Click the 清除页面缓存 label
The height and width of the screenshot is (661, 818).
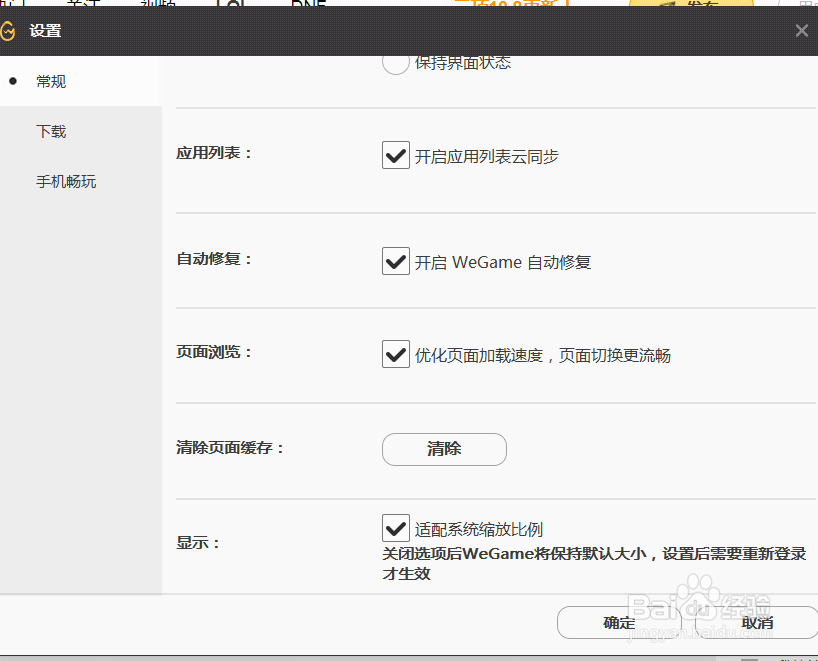(230, 448)
